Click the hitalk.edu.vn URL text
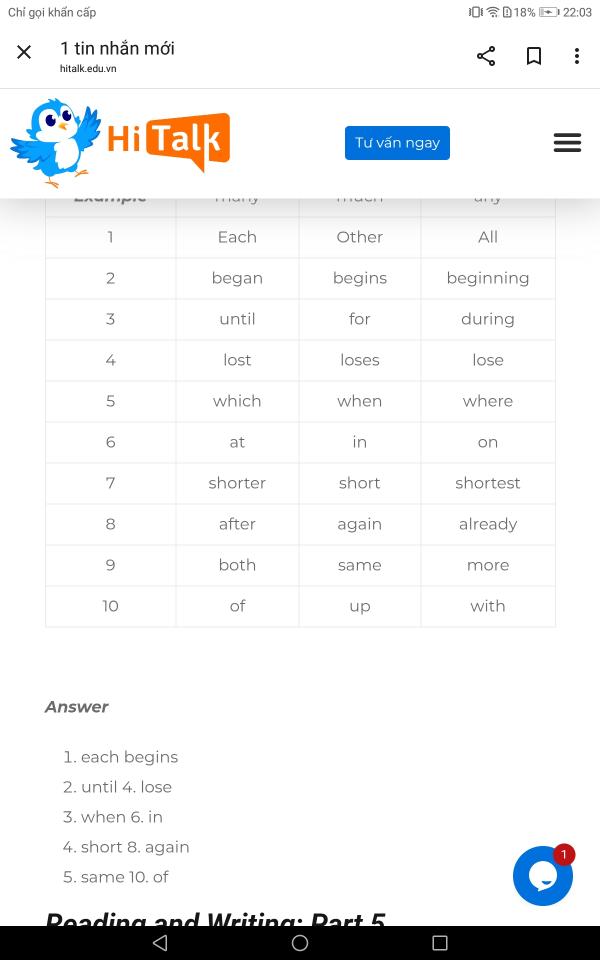 tap(88, 69)
